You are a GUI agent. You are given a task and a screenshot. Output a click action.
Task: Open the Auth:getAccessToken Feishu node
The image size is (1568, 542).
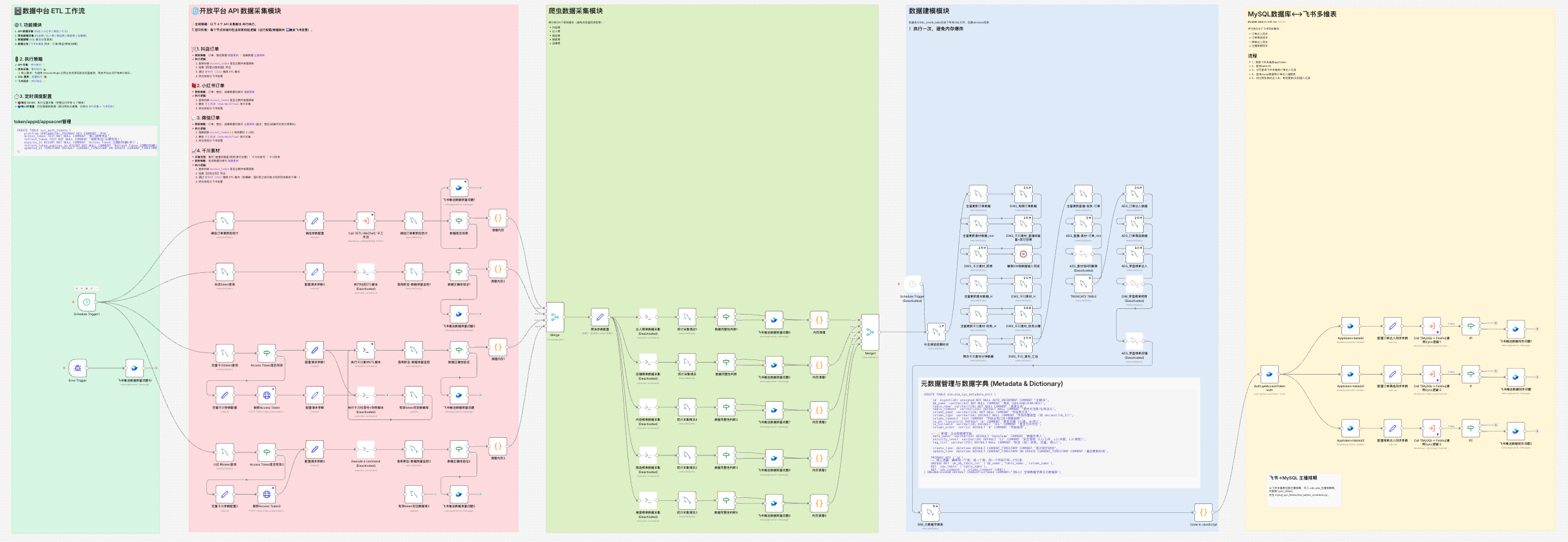coord(1269,374)
